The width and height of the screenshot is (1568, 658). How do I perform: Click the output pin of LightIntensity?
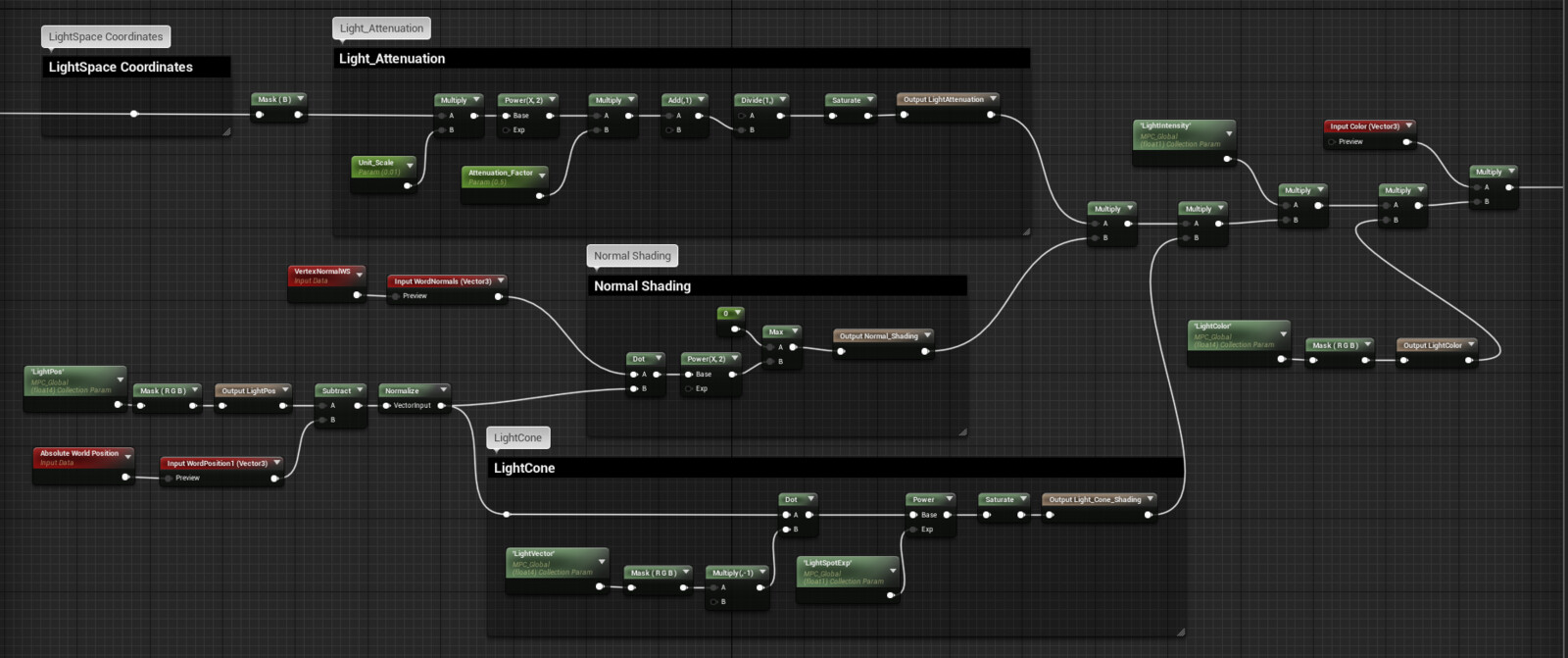pyautogui.click(x=1226, y=159)
